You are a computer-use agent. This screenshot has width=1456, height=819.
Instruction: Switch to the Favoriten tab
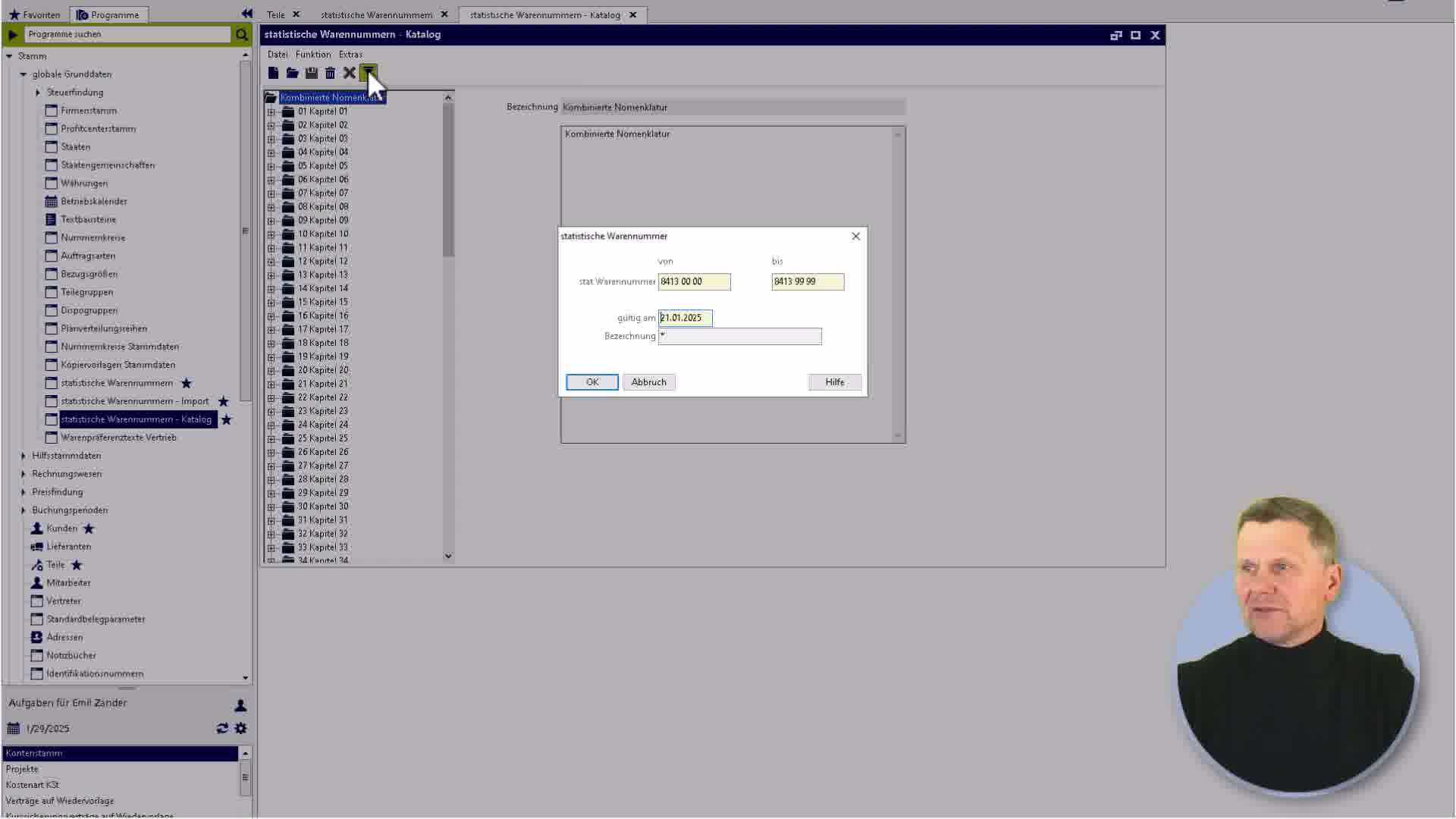point(34,14)
